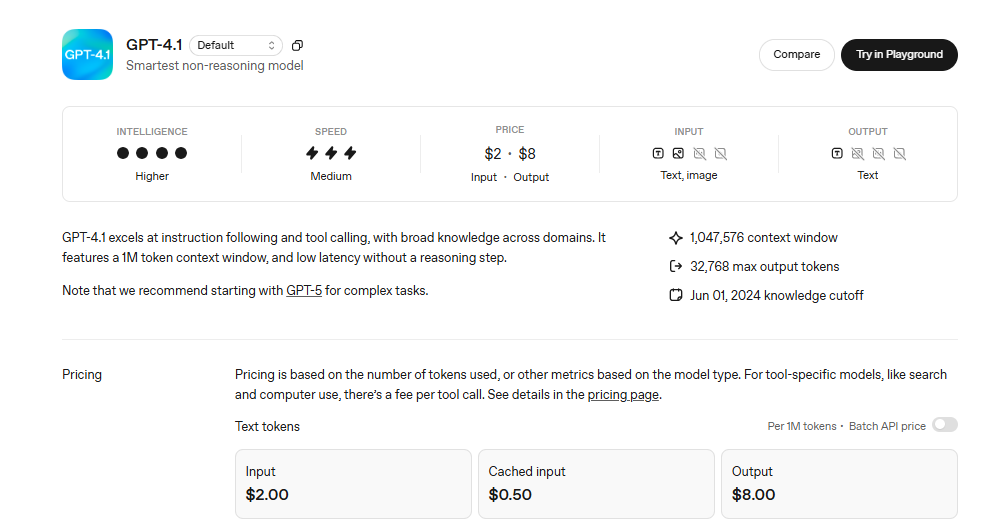
Task: Click the context window sparkle icon
Action: (676, 238)
